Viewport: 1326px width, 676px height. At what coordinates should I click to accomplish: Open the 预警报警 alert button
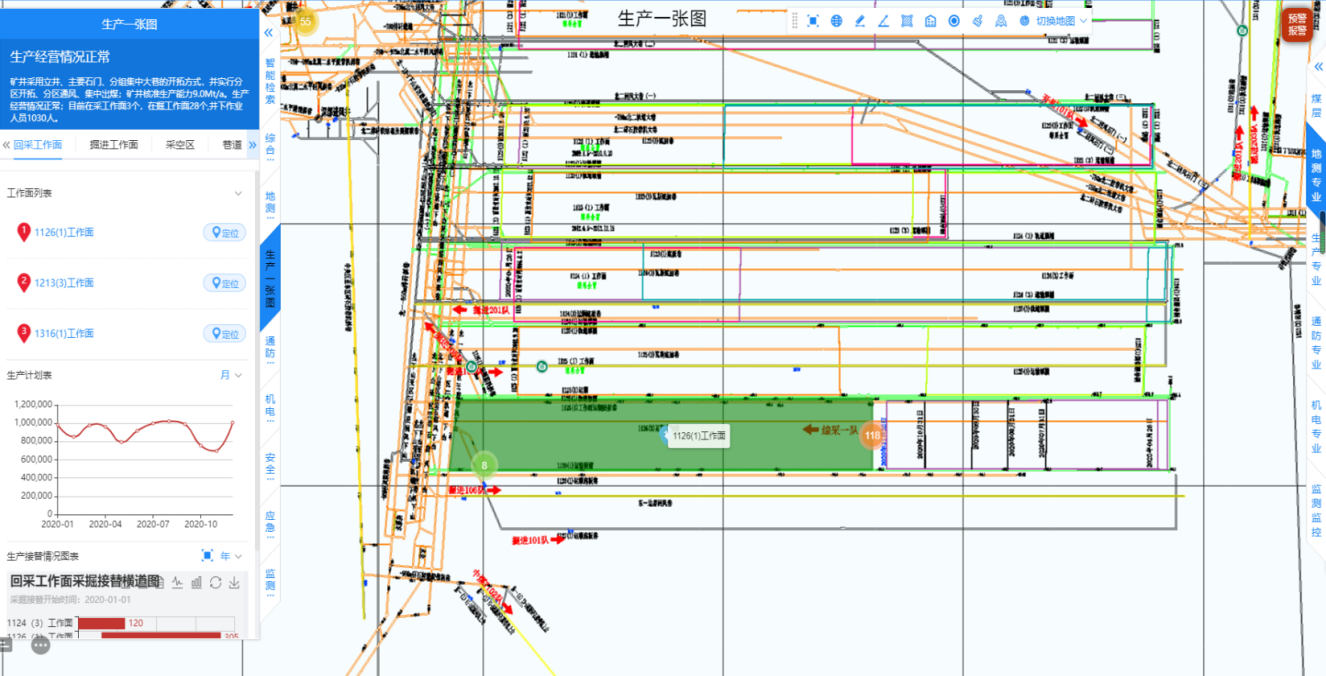click(x=1296, y=24)
